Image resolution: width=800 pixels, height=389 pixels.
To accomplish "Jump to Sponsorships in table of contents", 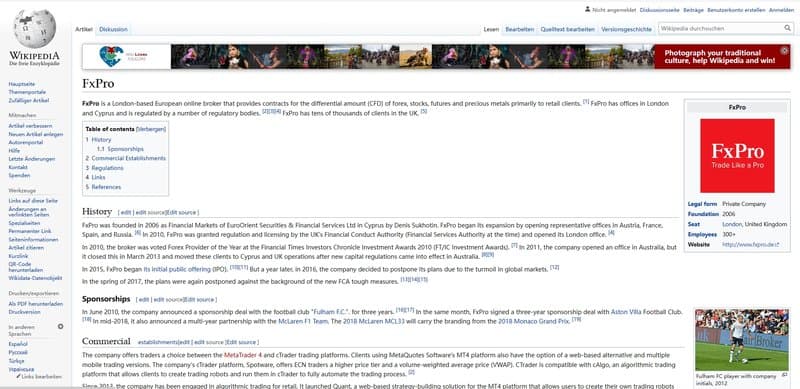I will [126, 149].
